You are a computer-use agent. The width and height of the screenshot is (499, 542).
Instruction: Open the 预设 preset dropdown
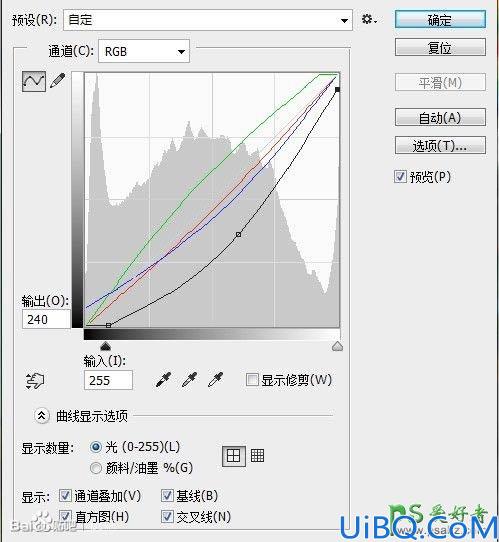click(208, 20)
